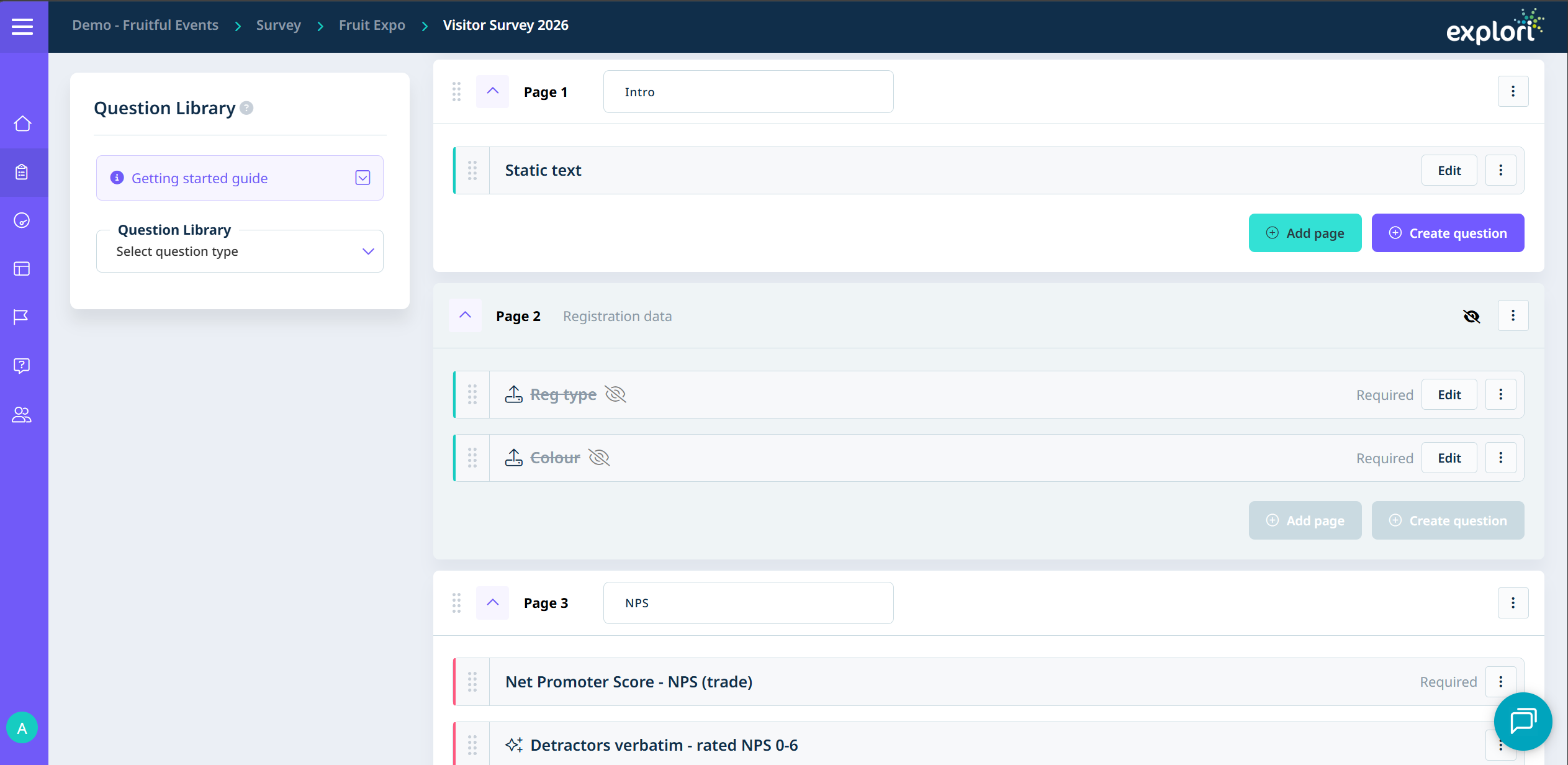1568x765 pixels.
Task: Go to home in sidebar
Action: pyautogui.click(x=22, y=124)
